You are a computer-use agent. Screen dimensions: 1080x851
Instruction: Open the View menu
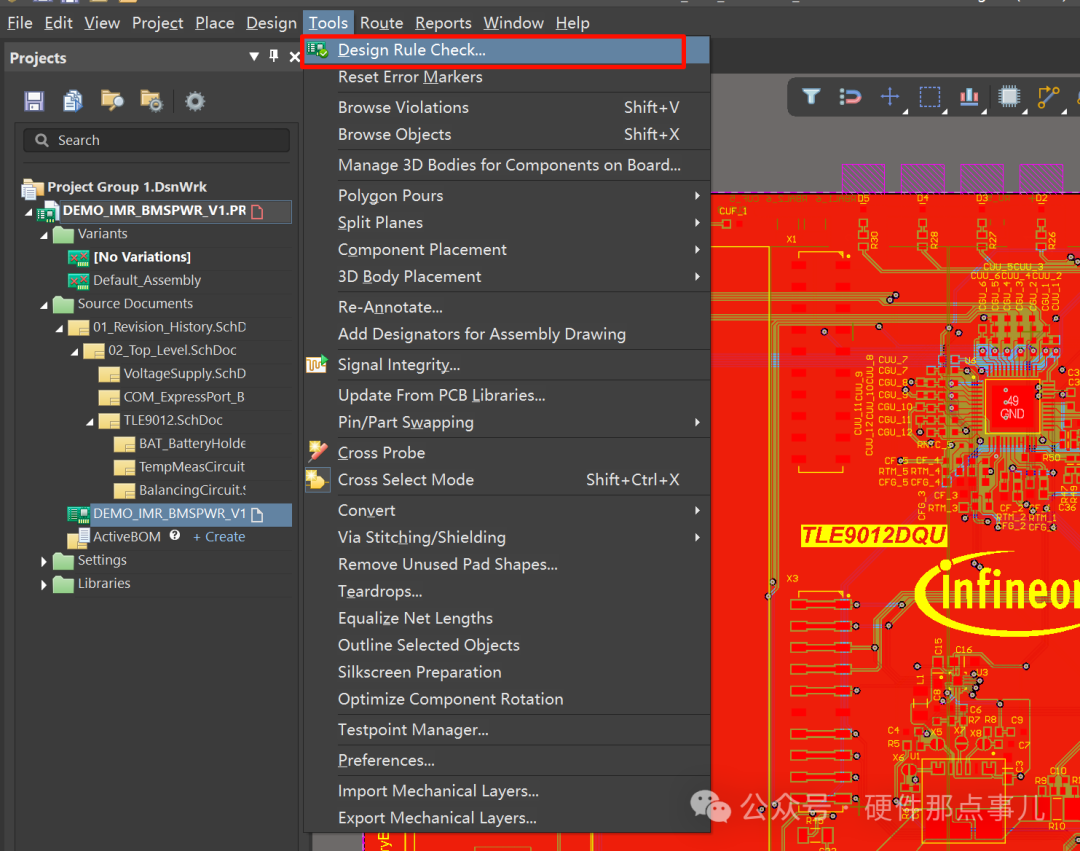point(102,23)
